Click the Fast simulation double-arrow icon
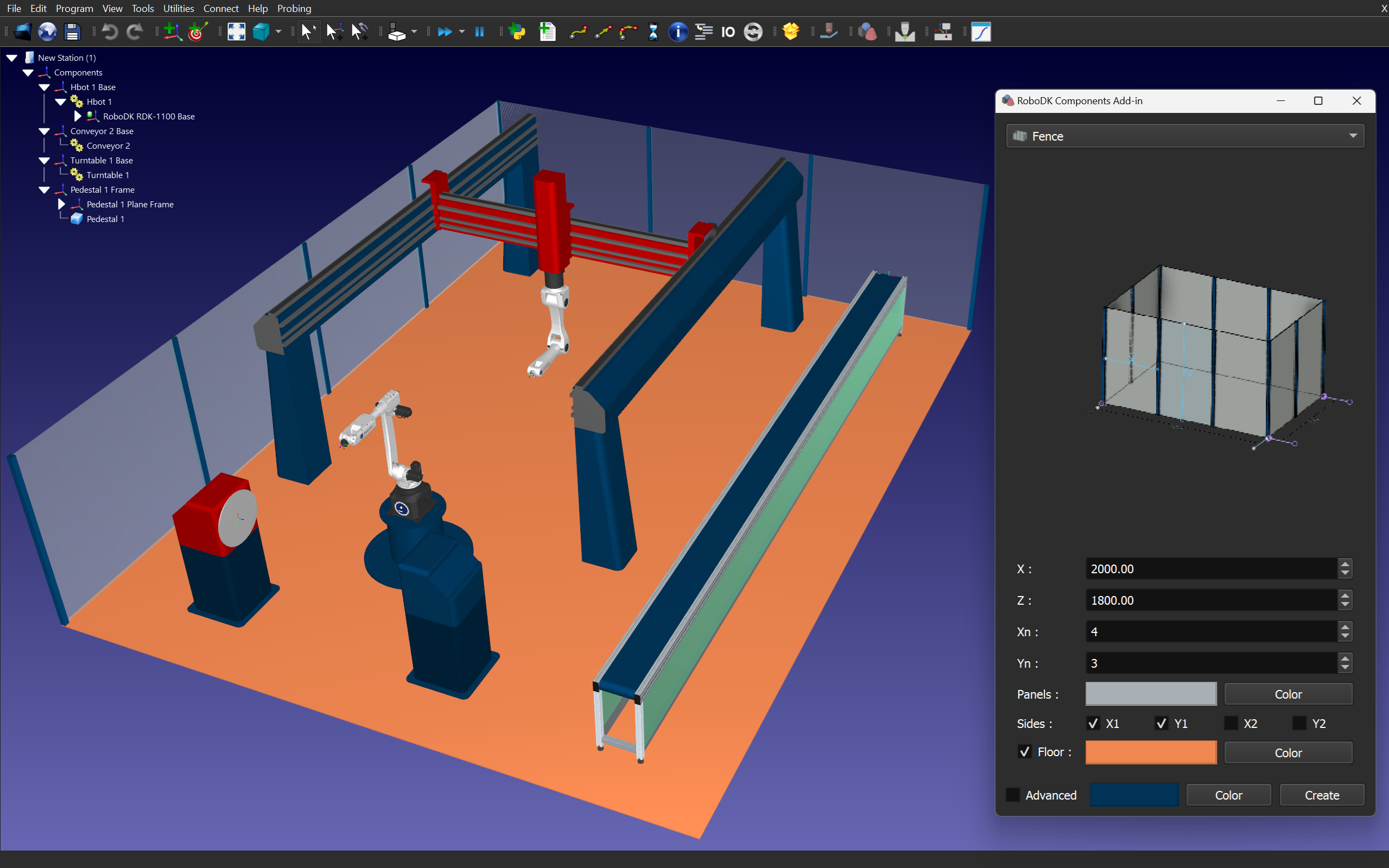Image resolution: width=1389 pixels, height=868 pixels. [444, 31]
